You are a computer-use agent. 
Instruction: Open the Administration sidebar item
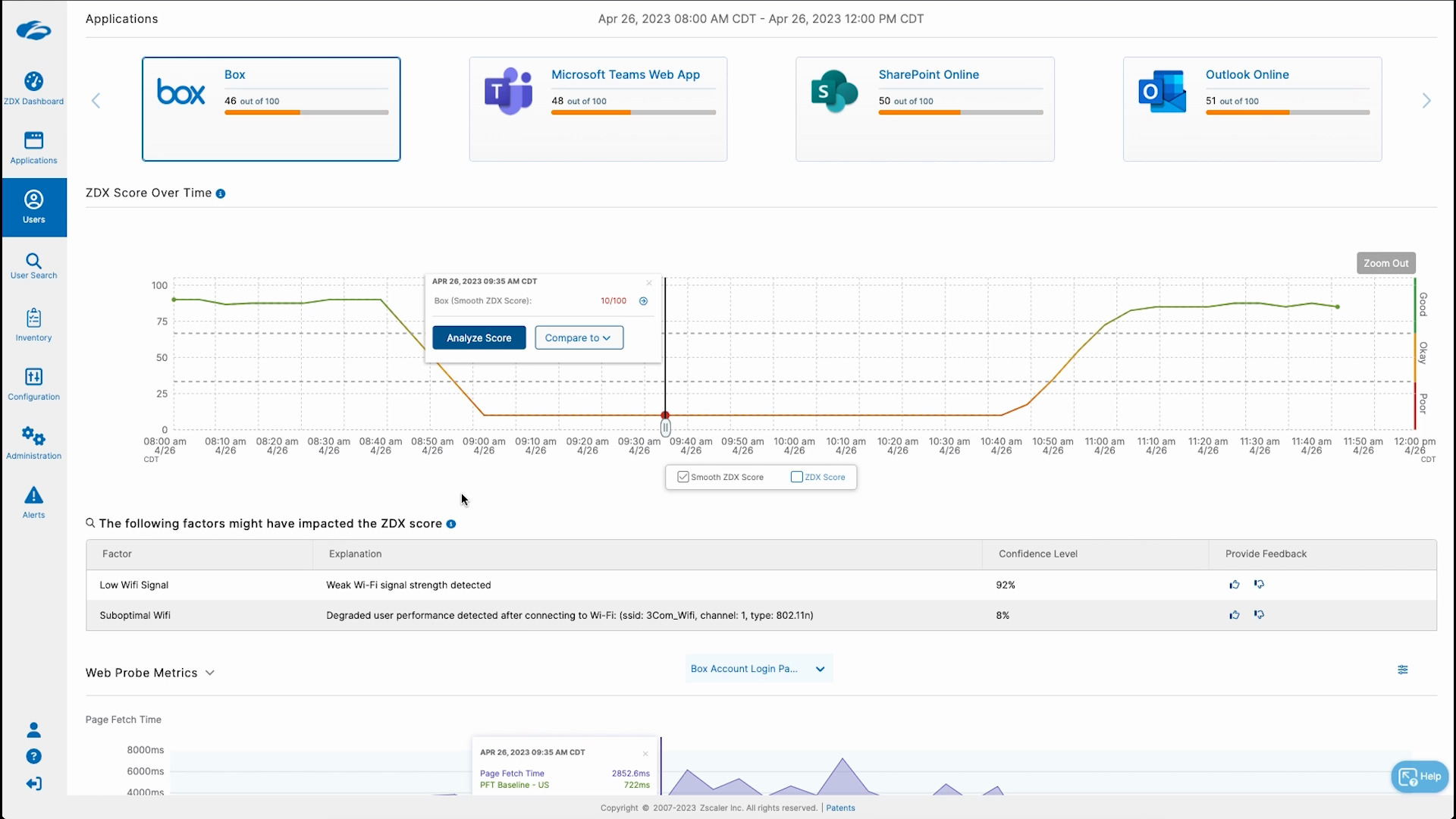click(33, 444)
